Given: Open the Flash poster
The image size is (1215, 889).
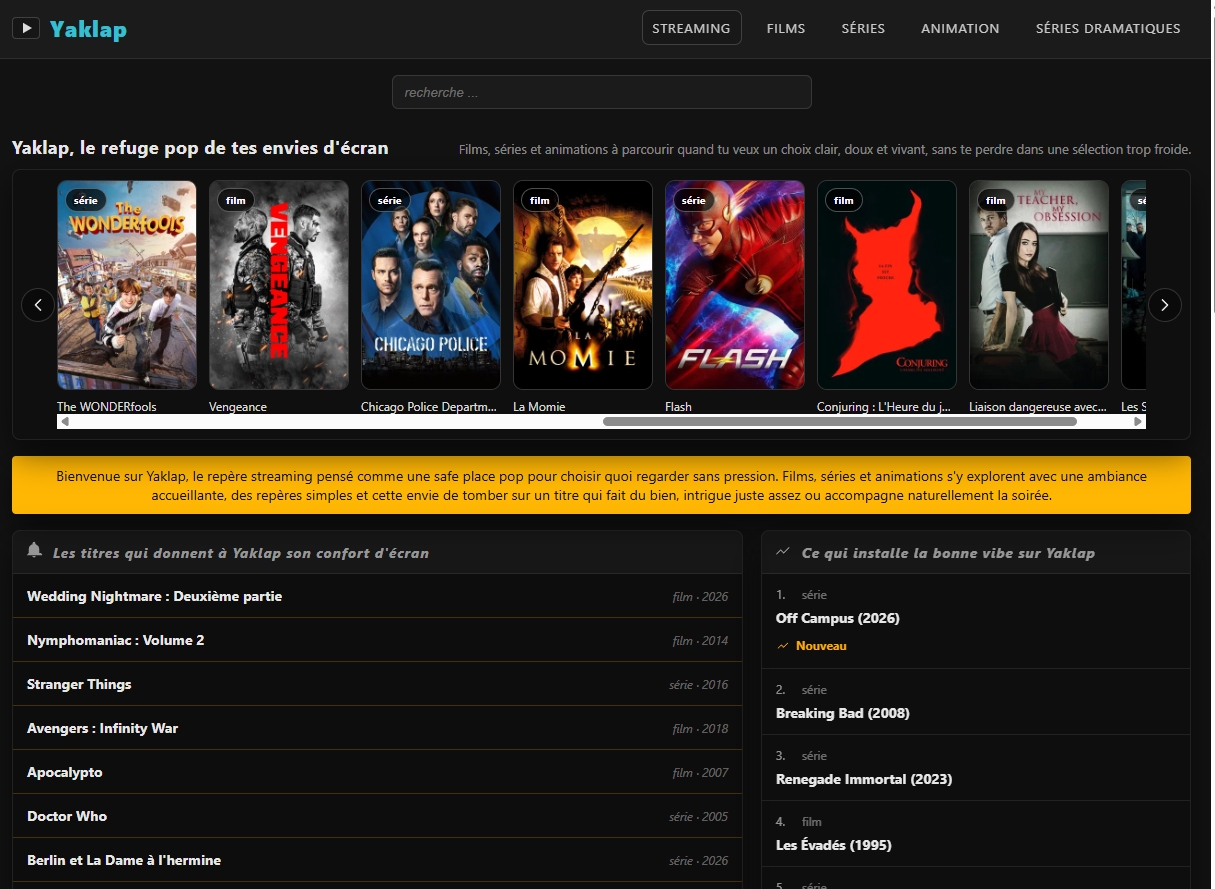Looking at the screenshot, I should coord(735,285).
